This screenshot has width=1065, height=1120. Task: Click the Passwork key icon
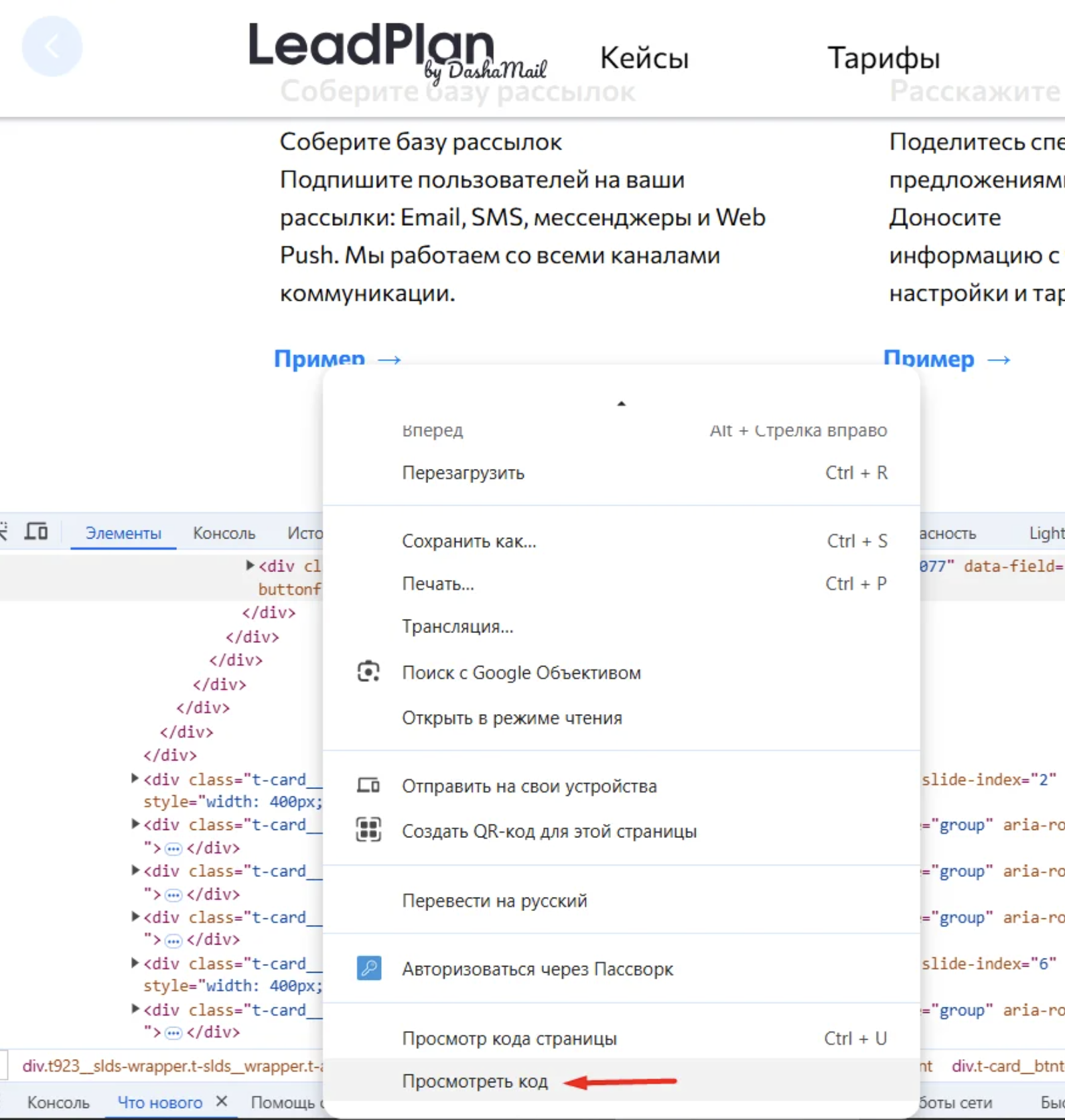[368, 968]
